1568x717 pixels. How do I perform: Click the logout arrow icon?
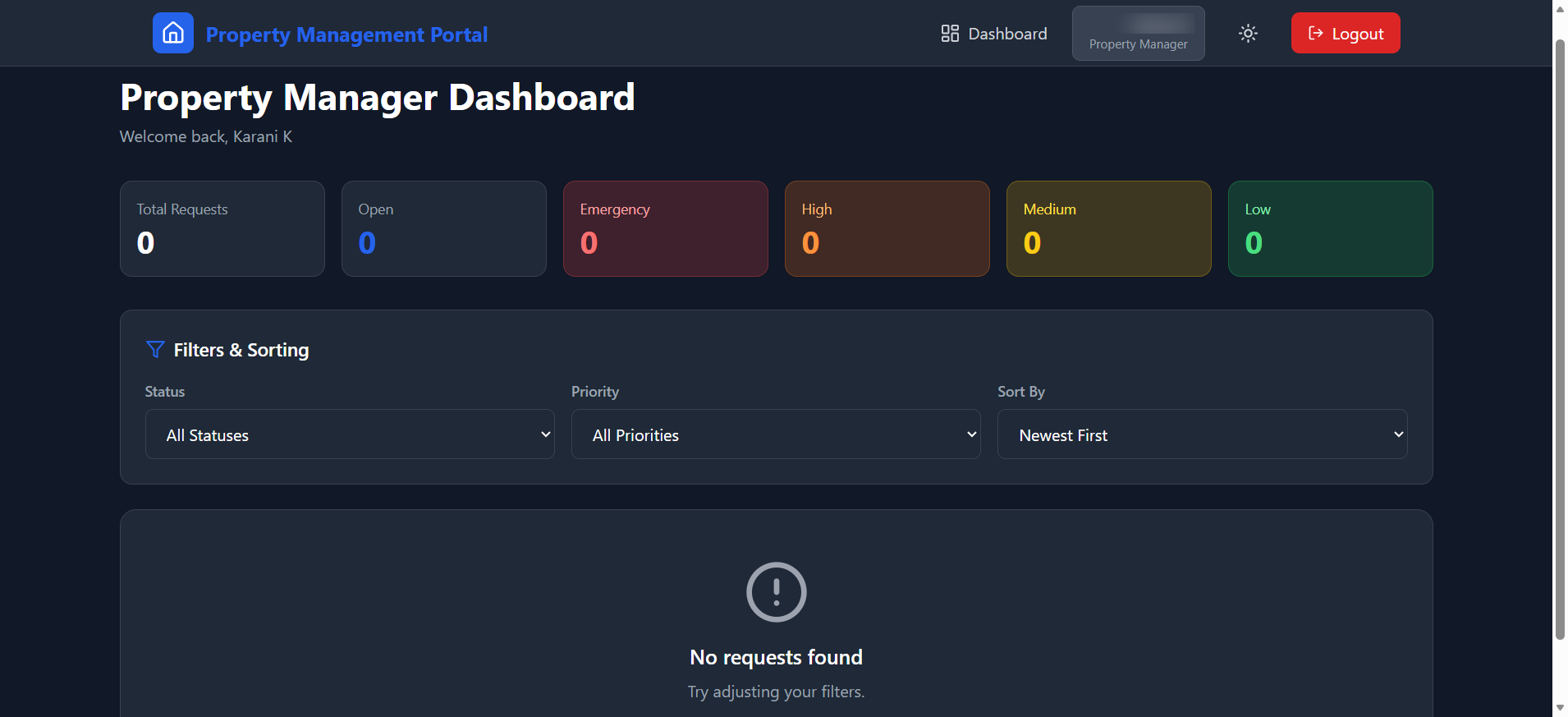[1315, 34]
